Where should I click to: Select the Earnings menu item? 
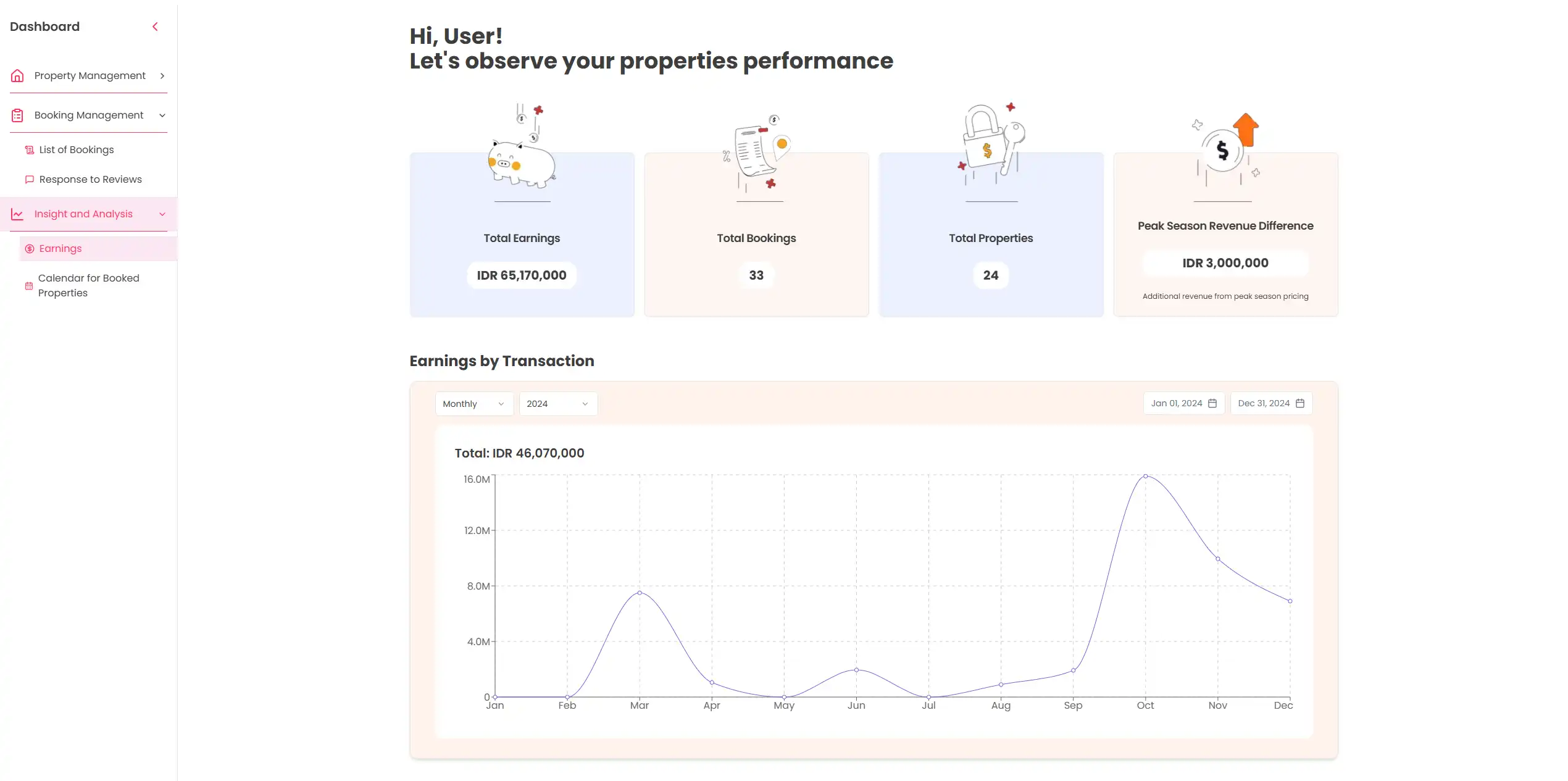click(60, 249)
